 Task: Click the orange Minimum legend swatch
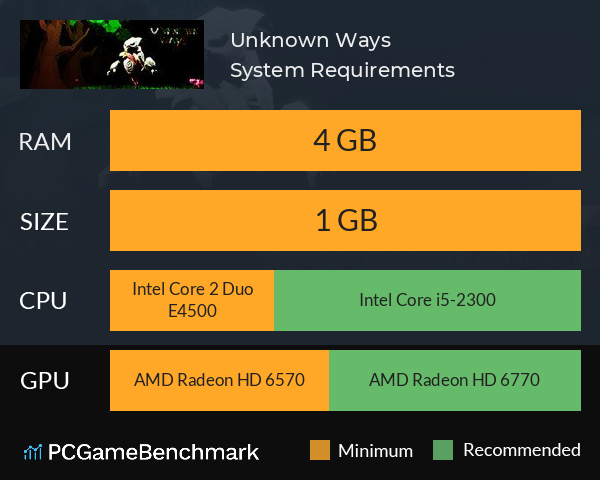320,450
